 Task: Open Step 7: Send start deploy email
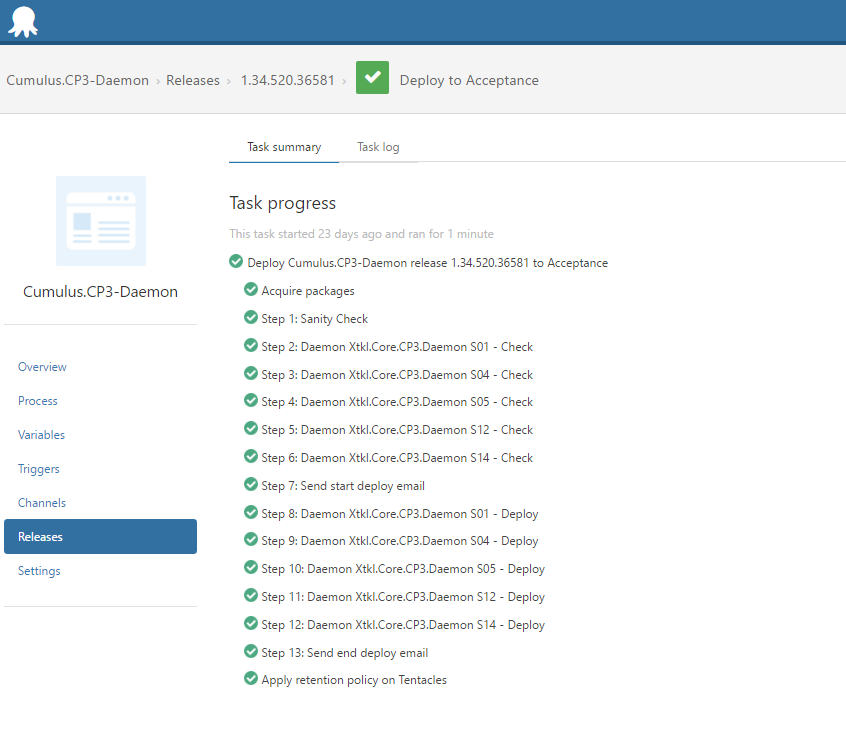pyautogui.click(x=343, y=486)
